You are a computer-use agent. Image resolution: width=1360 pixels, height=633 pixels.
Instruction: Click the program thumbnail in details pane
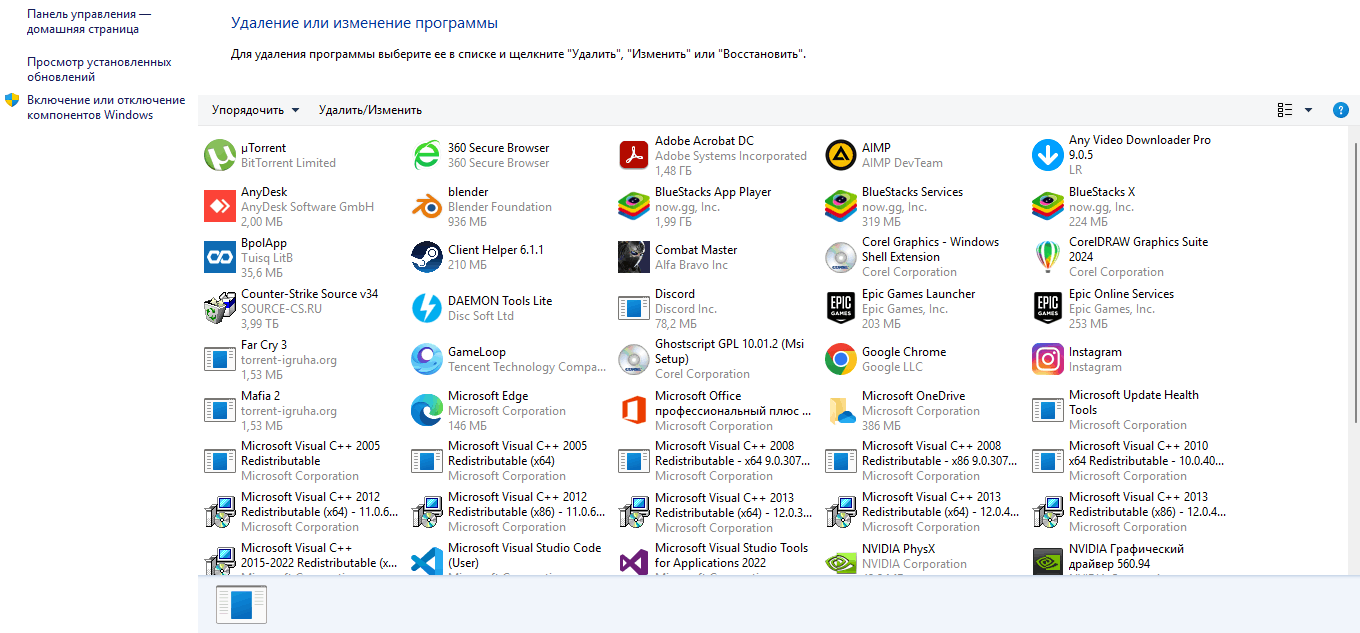[x=242, y=605]
